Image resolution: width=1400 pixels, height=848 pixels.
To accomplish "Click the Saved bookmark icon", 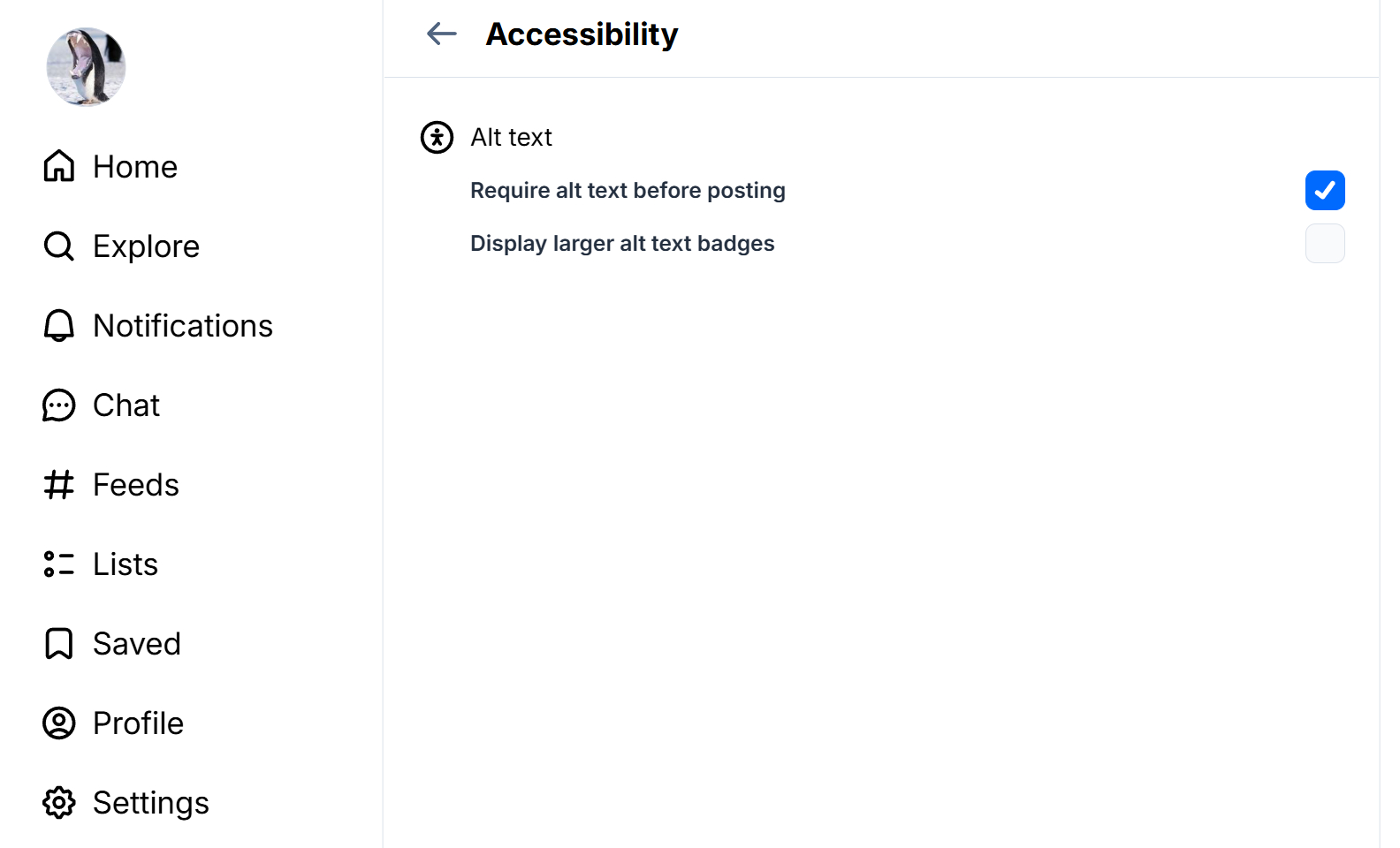I will 59,644.
